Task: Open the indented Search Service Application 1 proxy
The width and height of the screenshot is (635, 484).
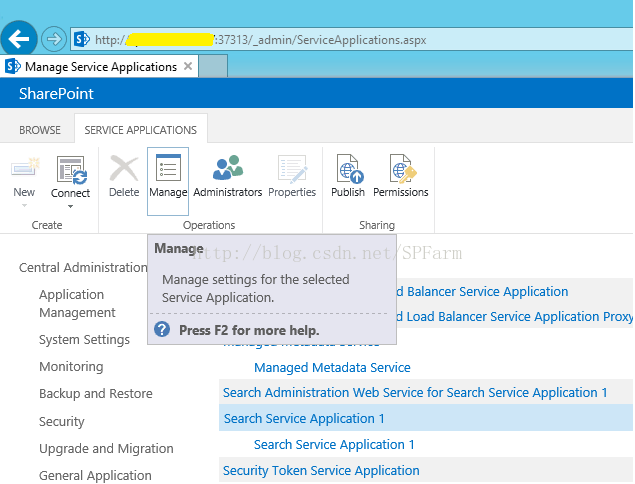Action: click(334, 444)
